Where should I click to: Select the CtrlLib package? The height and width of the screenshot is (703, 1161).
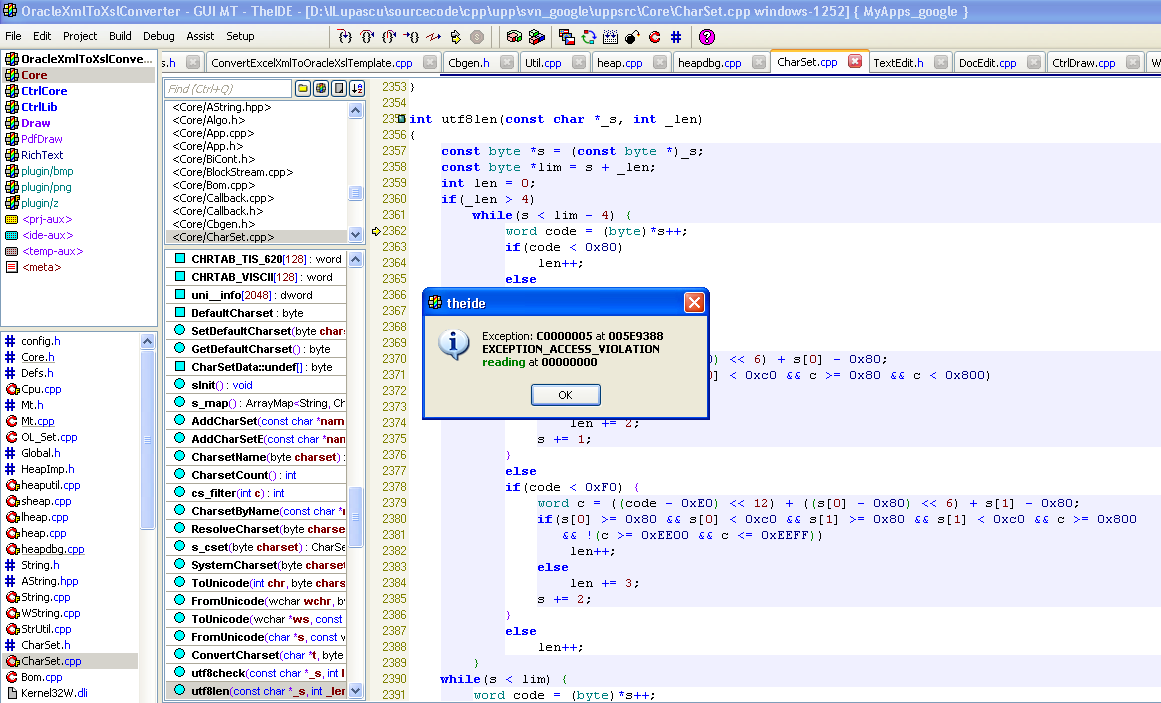pyautogui.click(x=39, y=107)
